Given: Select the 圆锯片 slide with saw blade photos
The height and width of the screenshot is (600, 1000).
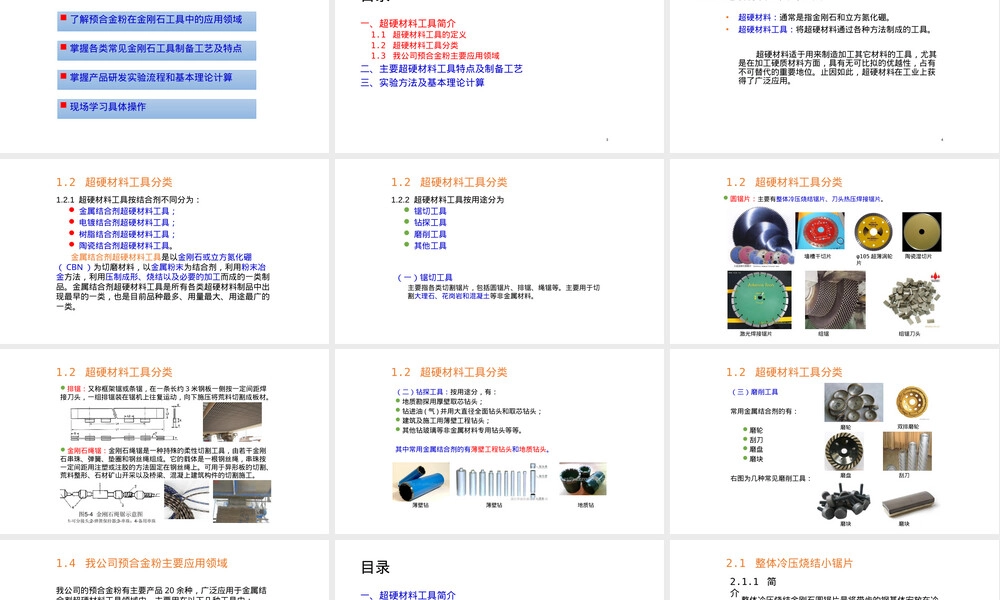Looking at the screenshot, I should (x=835, y=252).
